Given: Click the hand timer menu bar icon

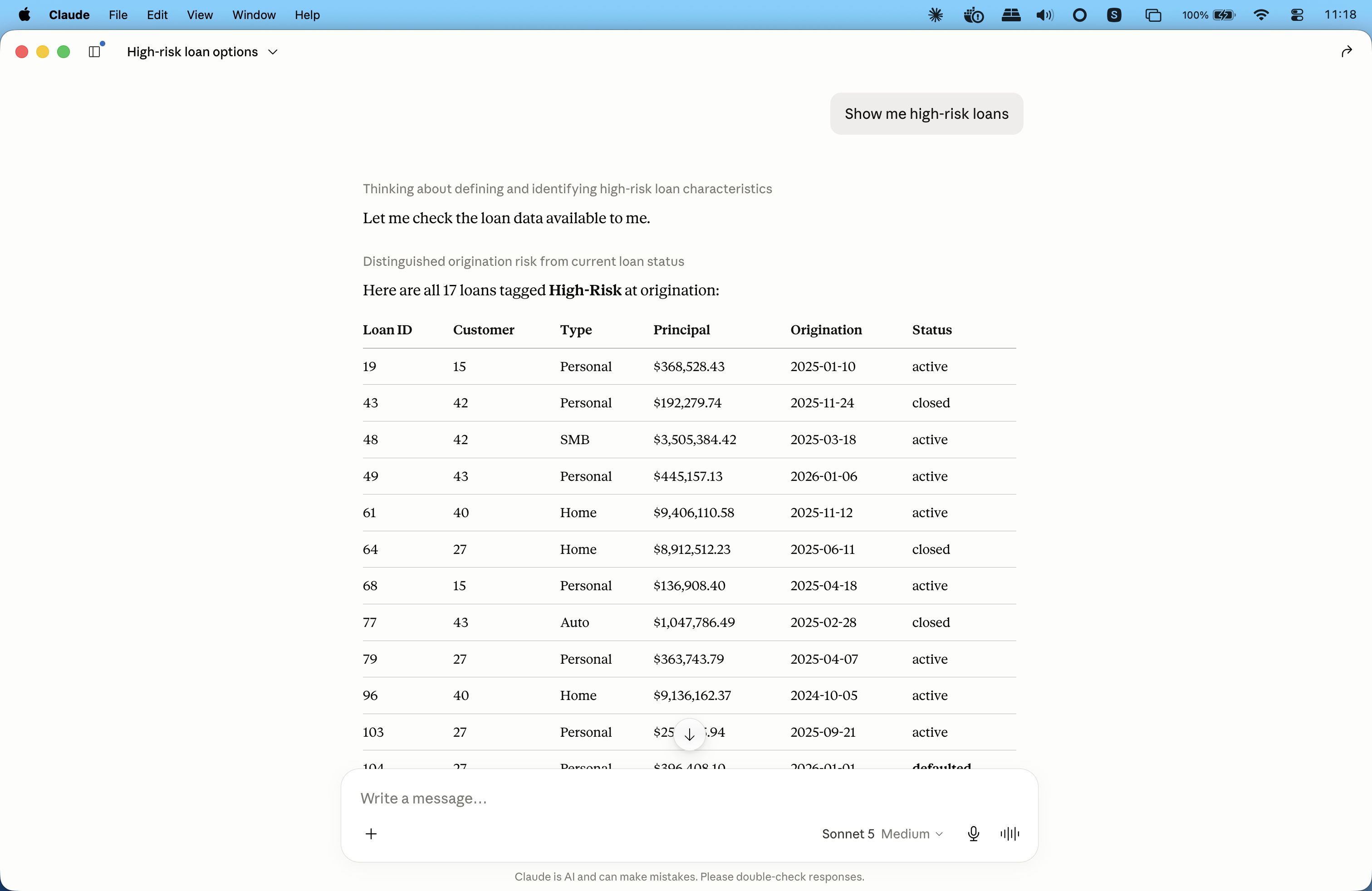Looking at the screenshot, I should [x=974, y=15].
